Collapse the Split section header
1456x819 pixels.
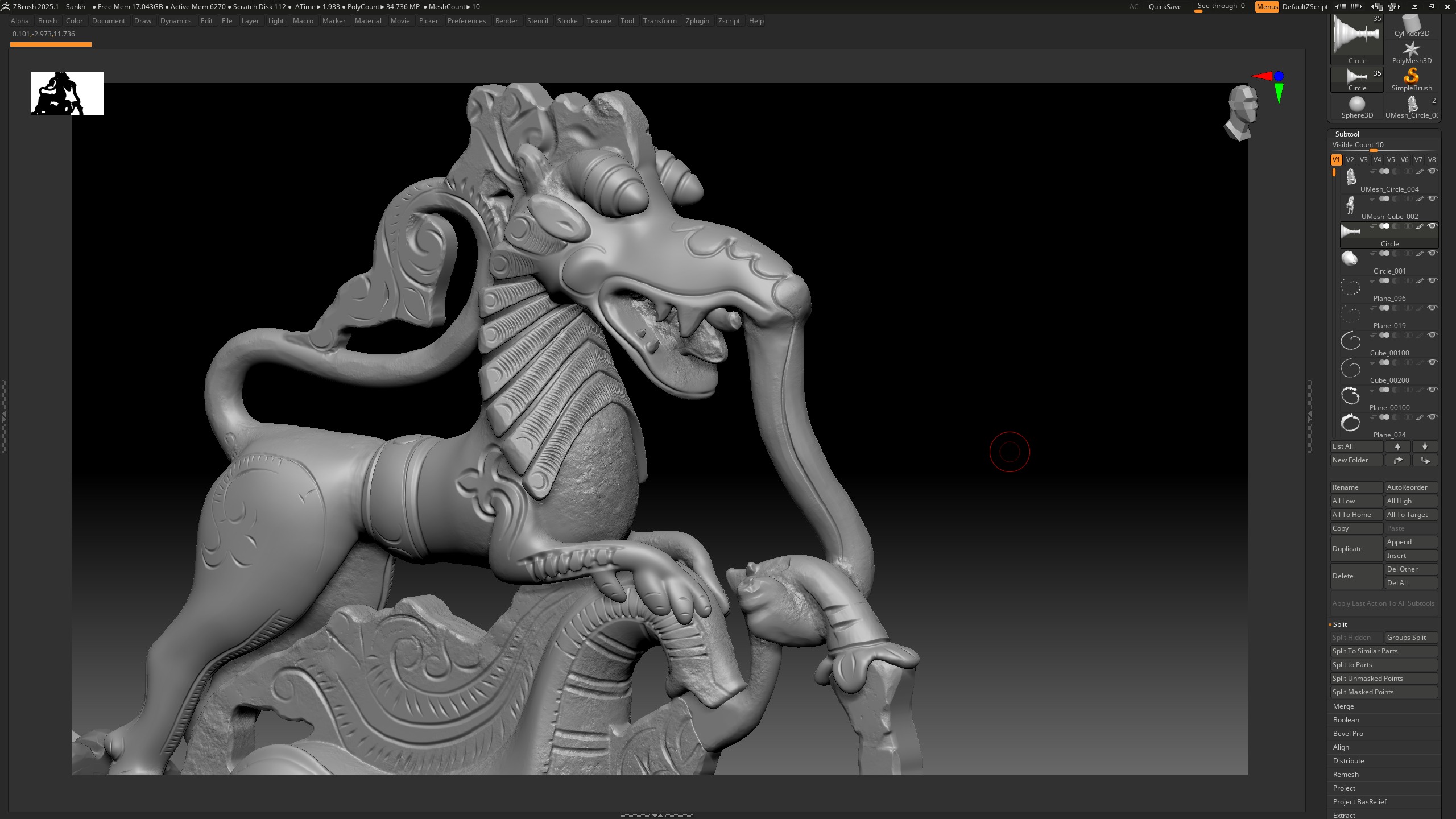tap(1339, 624)
